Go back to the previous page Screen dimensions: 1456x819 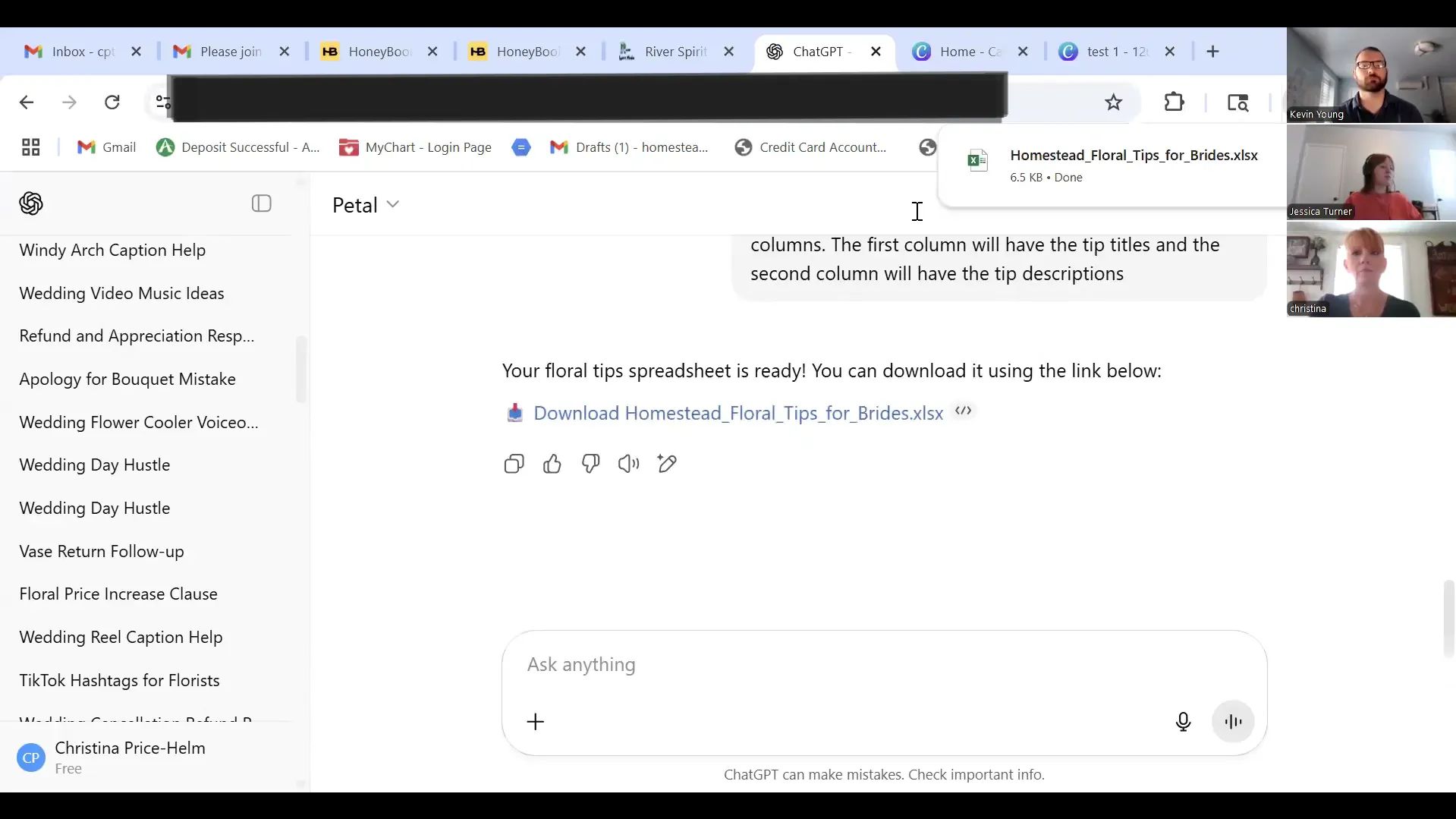(27, 102)
